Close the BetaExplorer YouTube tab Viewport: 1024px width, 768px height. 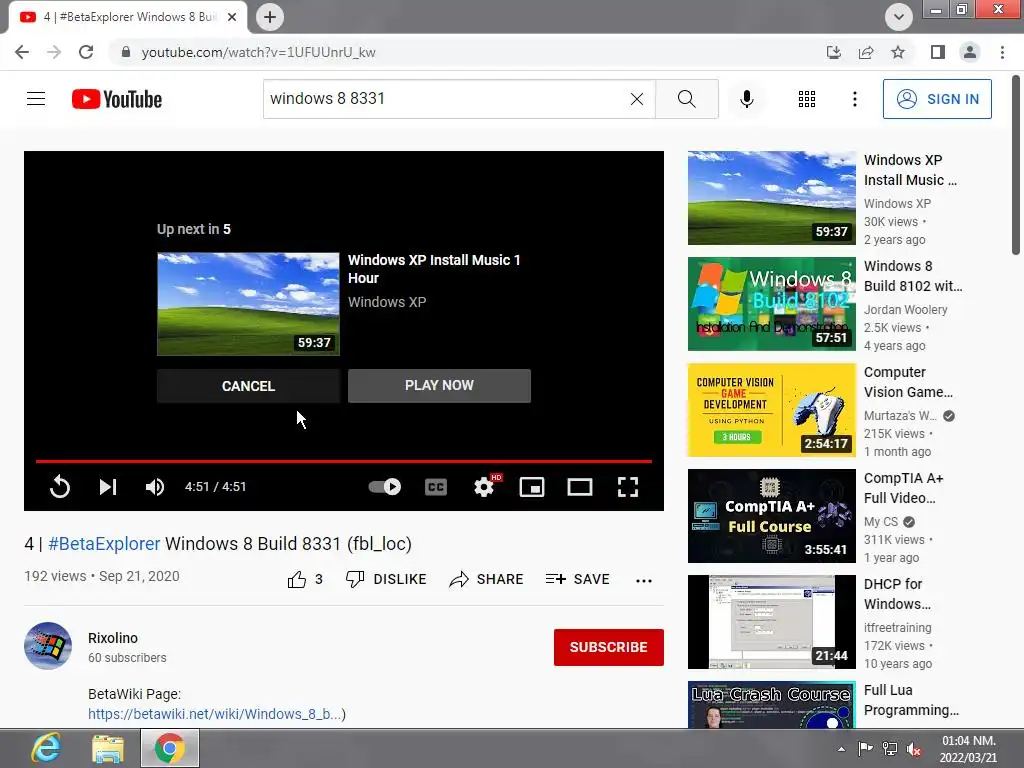point(232,17)
